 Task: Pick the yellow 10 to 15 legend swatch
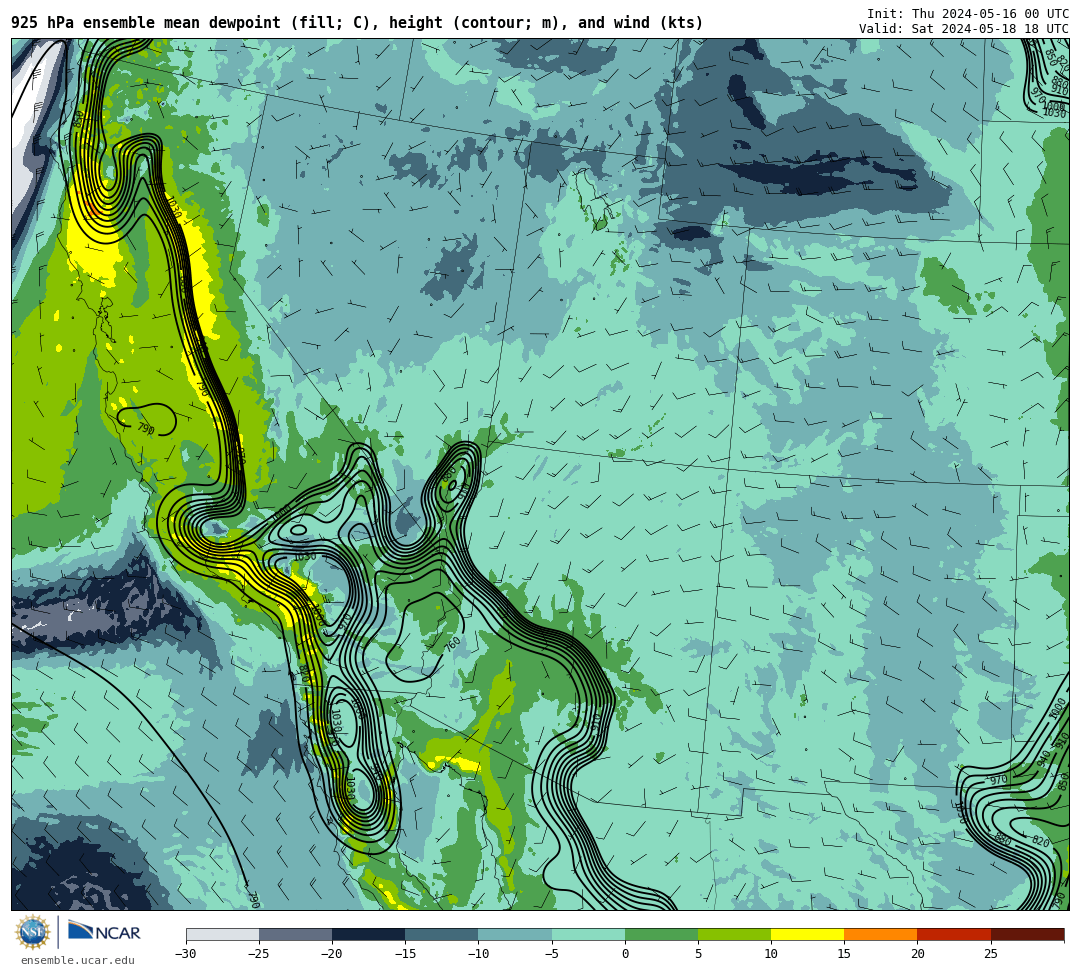(807, 934)
